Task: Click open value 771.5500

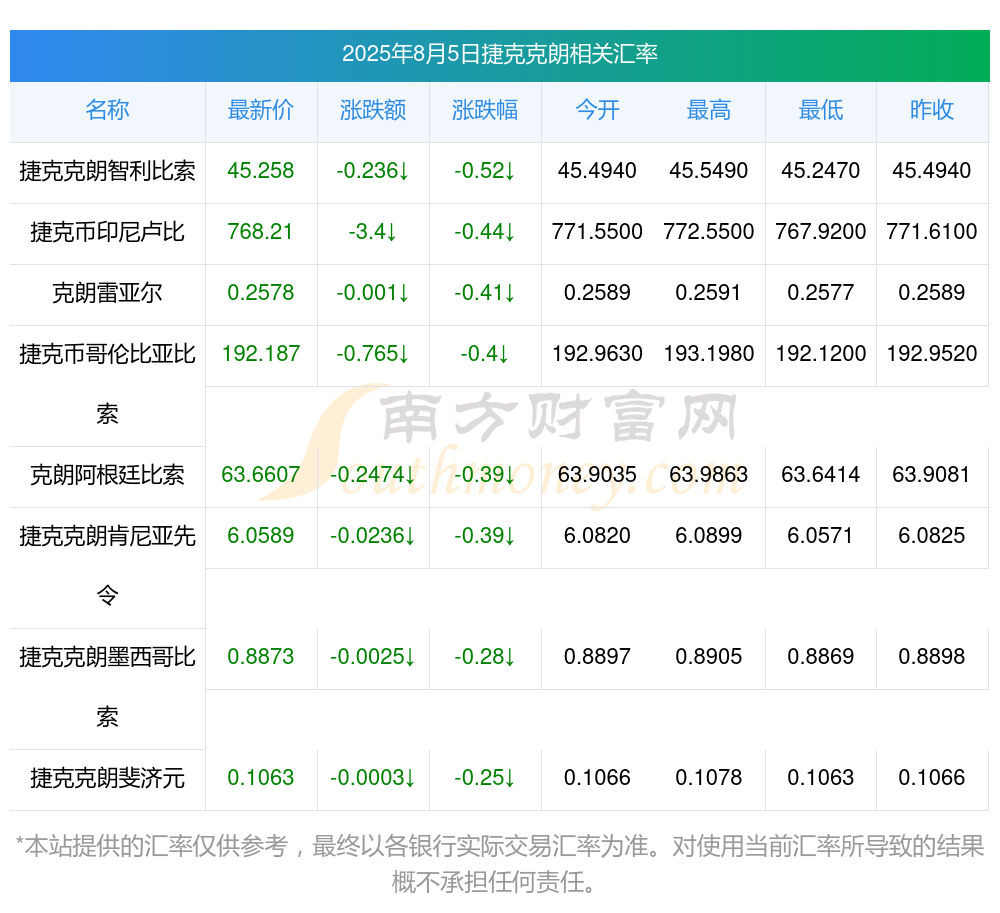Action: tap(597, 231)
